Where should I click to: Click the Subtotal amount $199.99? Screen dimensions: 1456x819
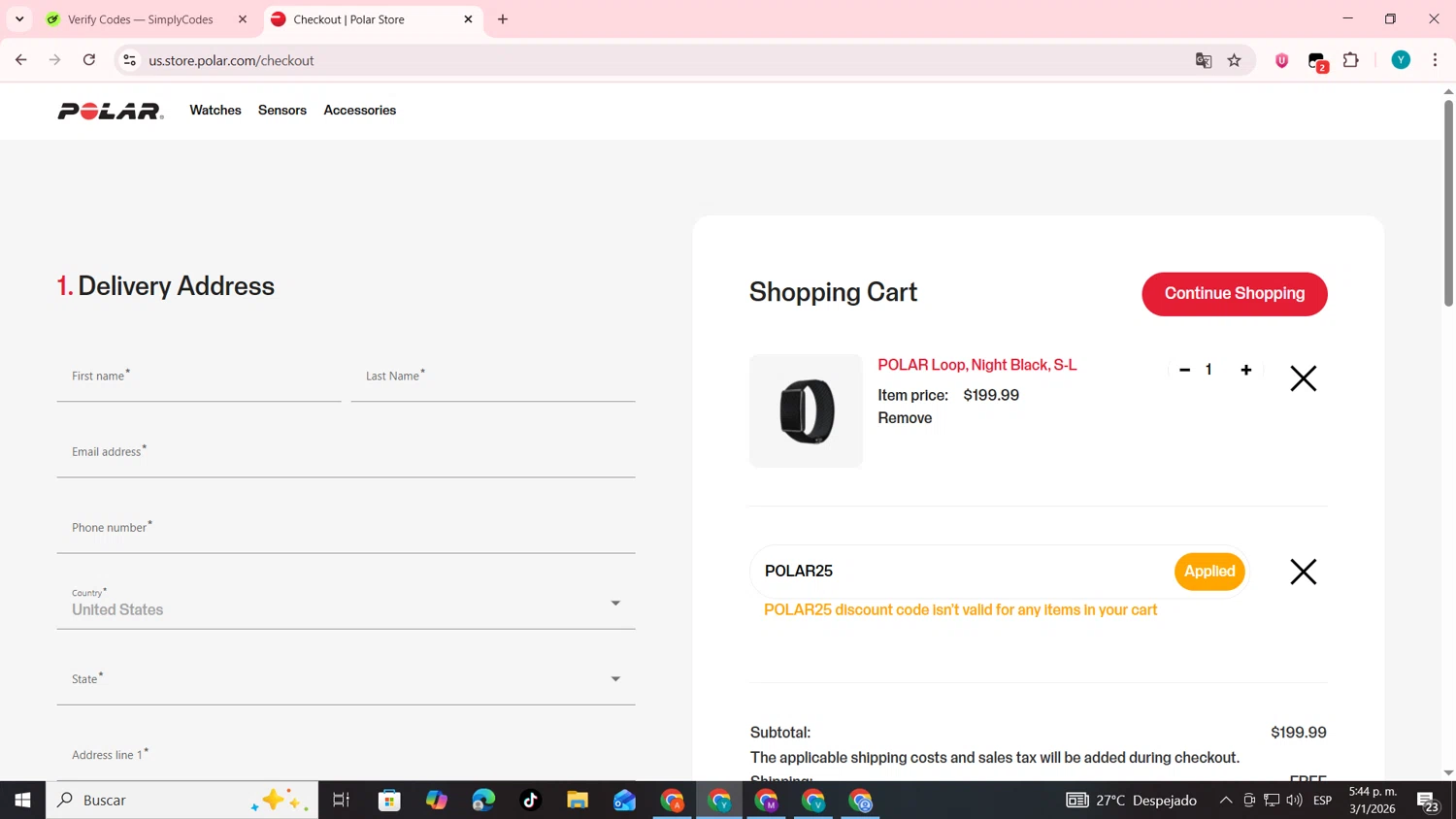pyautogui.click(x=1299, y=733)
